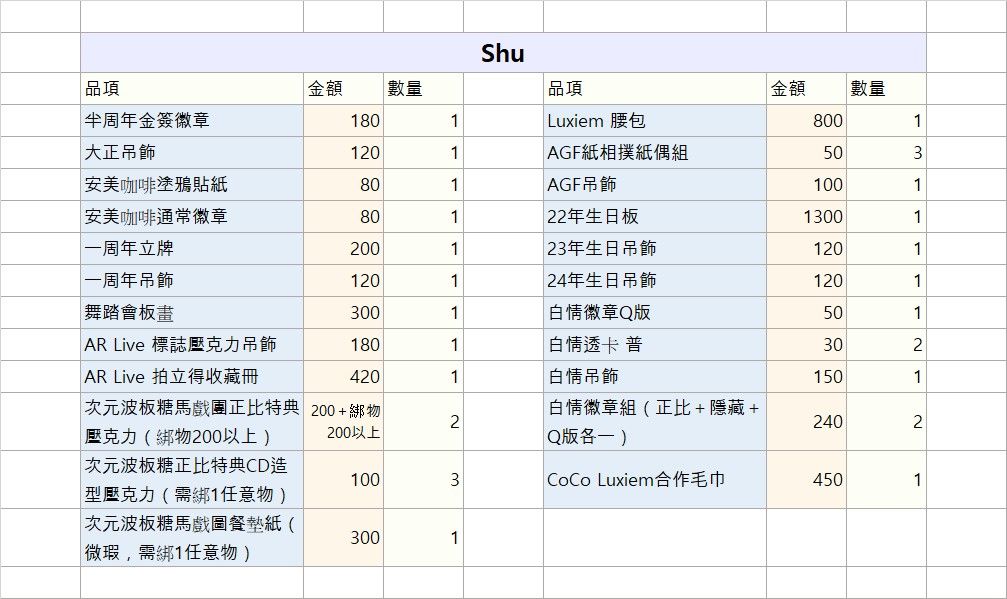1007x599 pixels.
Task: Select the 22年生日板 item cell
Action: pos(655,217)
